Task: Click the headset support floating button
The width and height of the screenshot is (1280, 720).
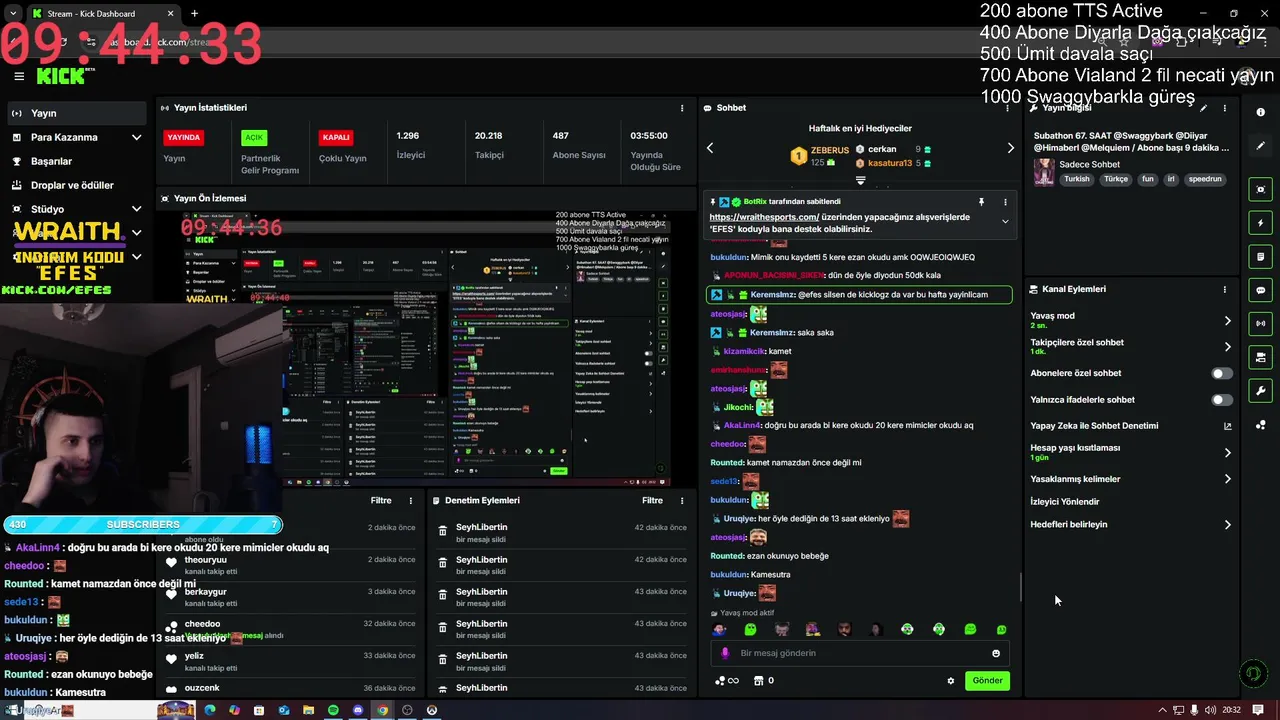Action: (1253, 674)
